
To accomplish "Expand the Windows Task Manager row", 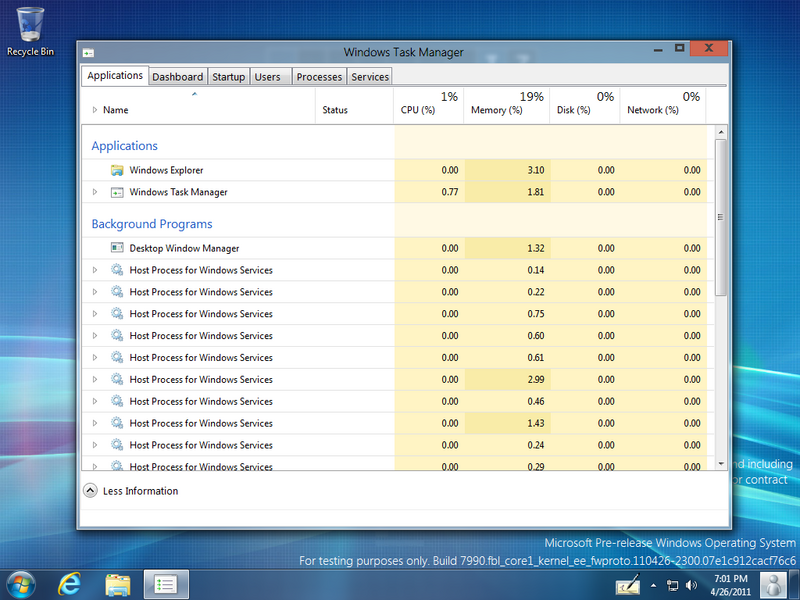I will pyautogui.click(x=95, y=192).
